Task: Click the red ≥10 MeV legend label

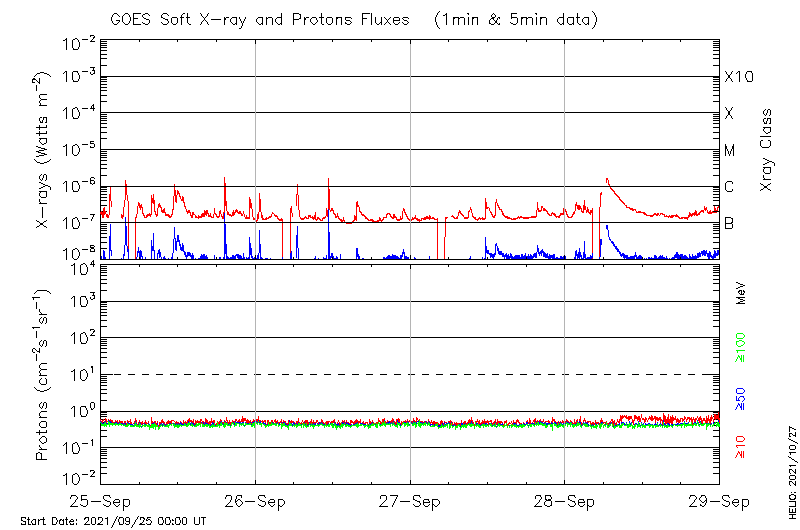Action: 741,446
